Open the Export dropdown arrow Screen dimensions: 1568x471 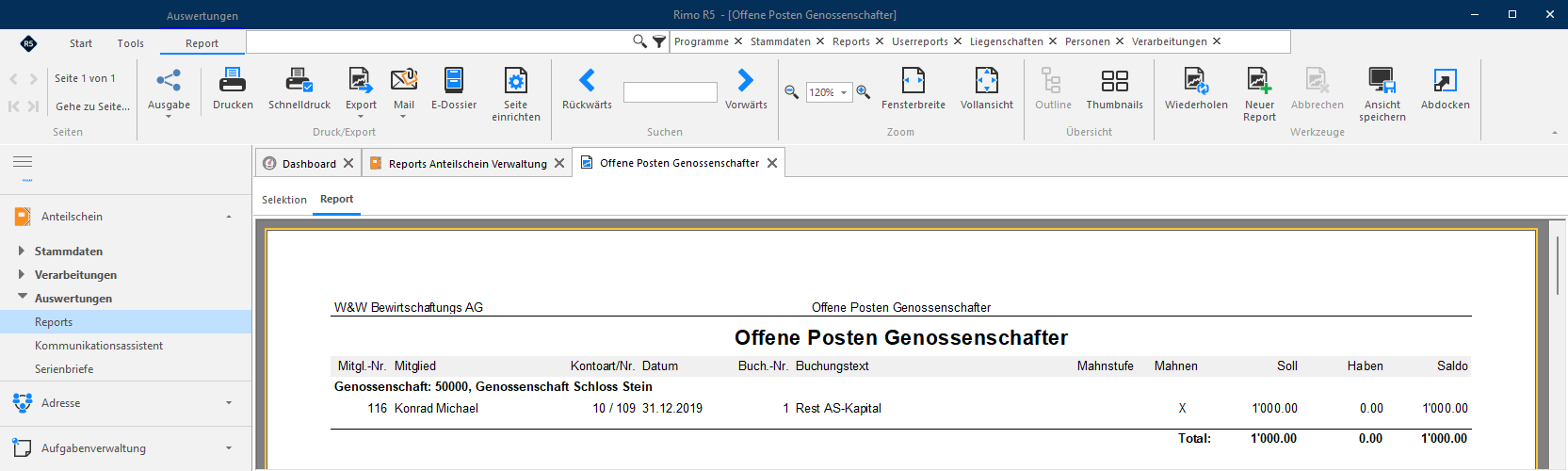(361, 117)
